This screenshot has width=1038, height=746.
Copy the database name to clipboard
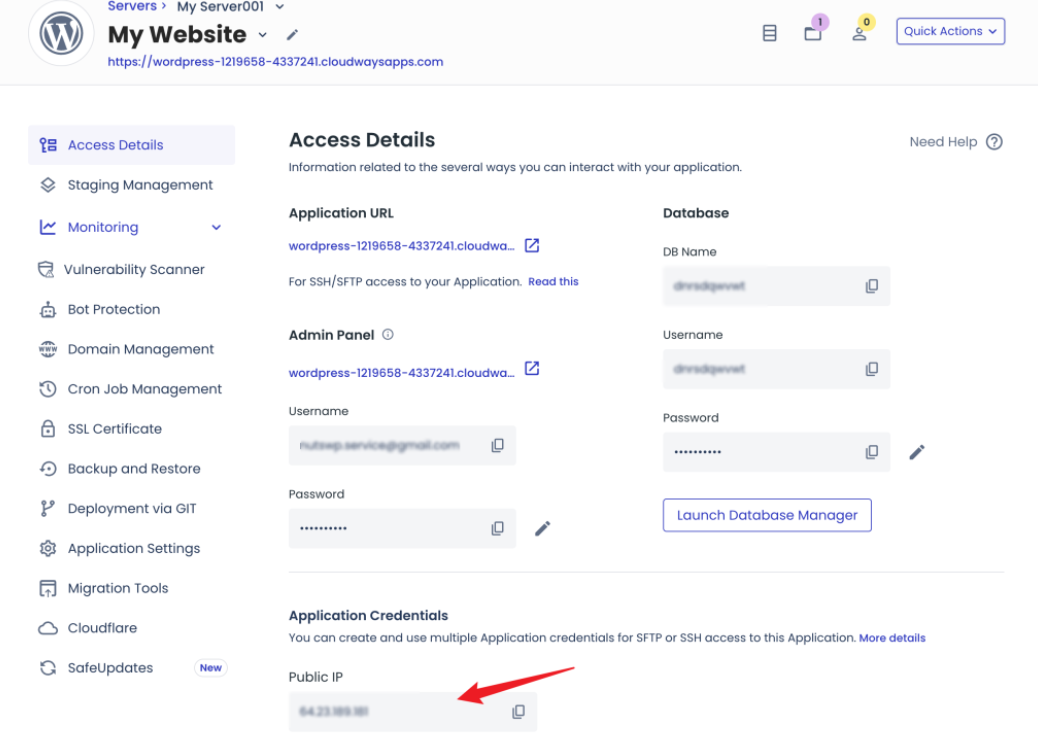pos(871,286)
